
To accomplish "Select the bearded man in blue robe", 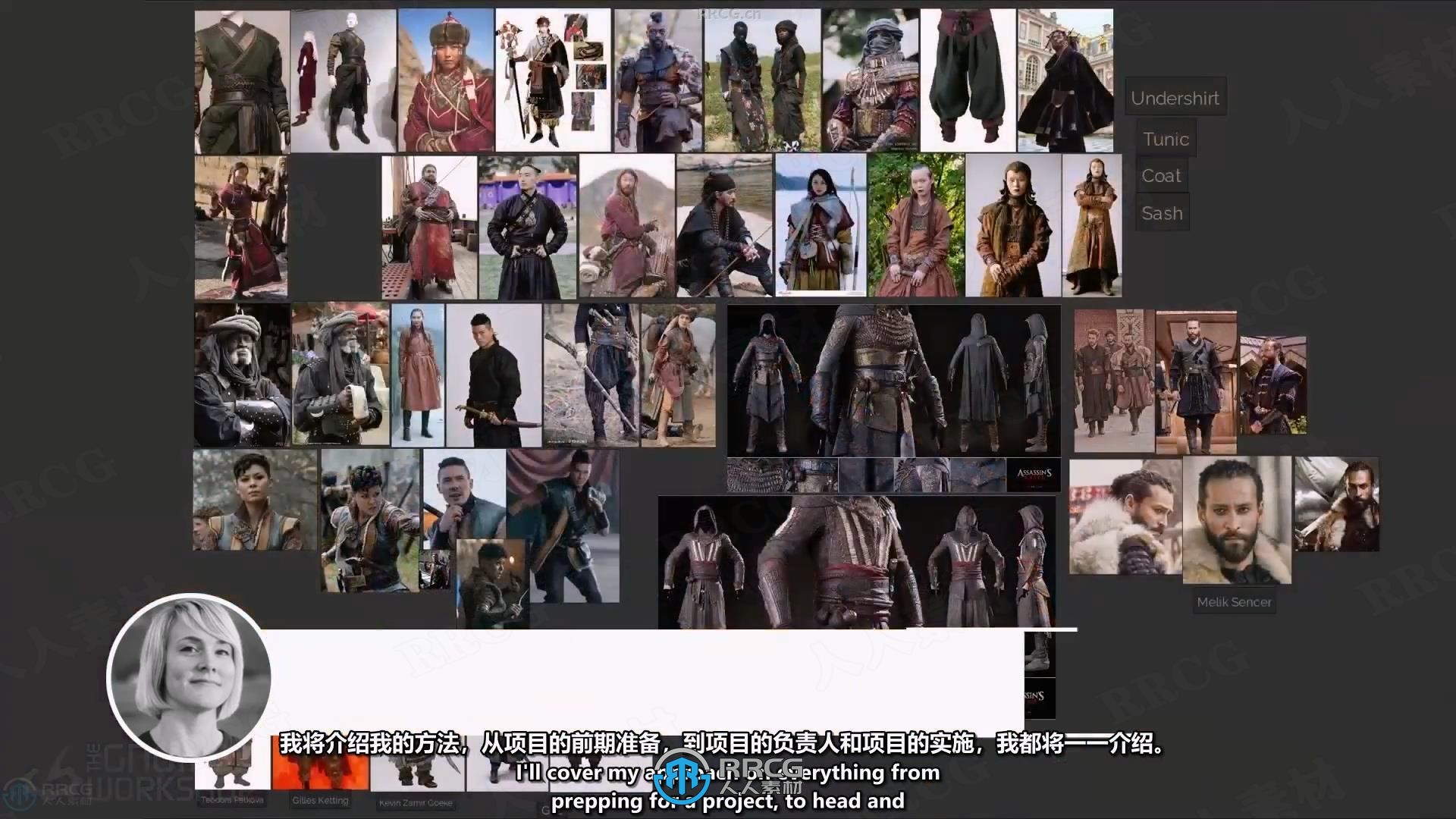I will (1272, 385).
